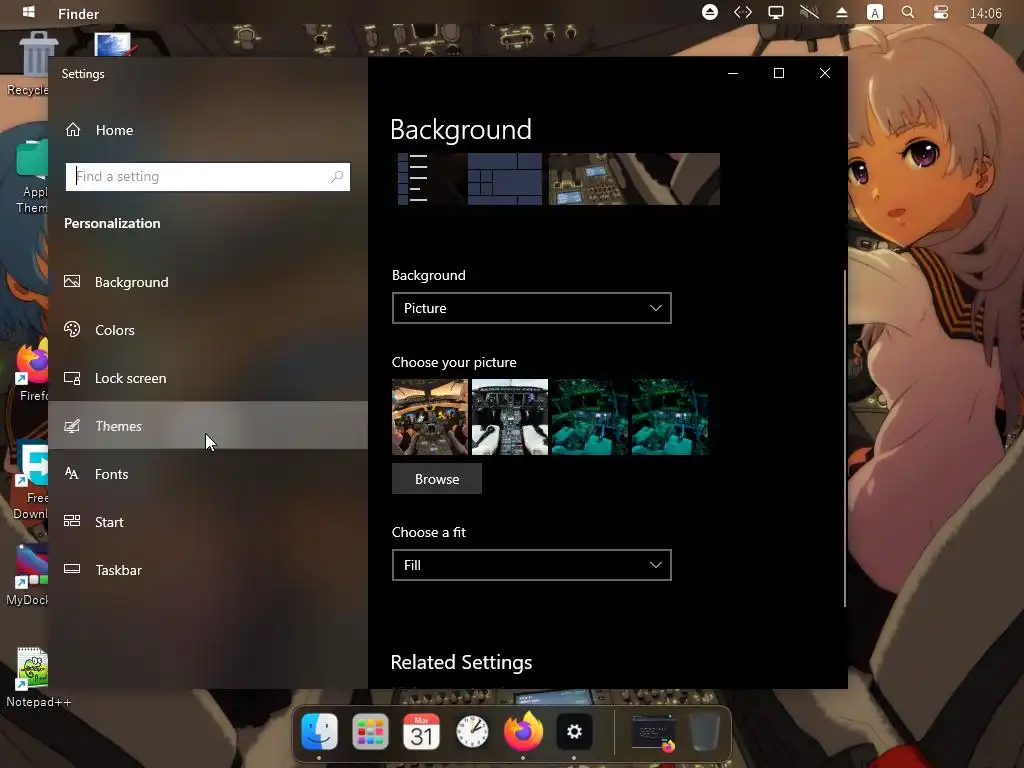The image size is (1024, 768).
Task: Click the muted volume icon in menu bar
Action: [x=809, y=12]
